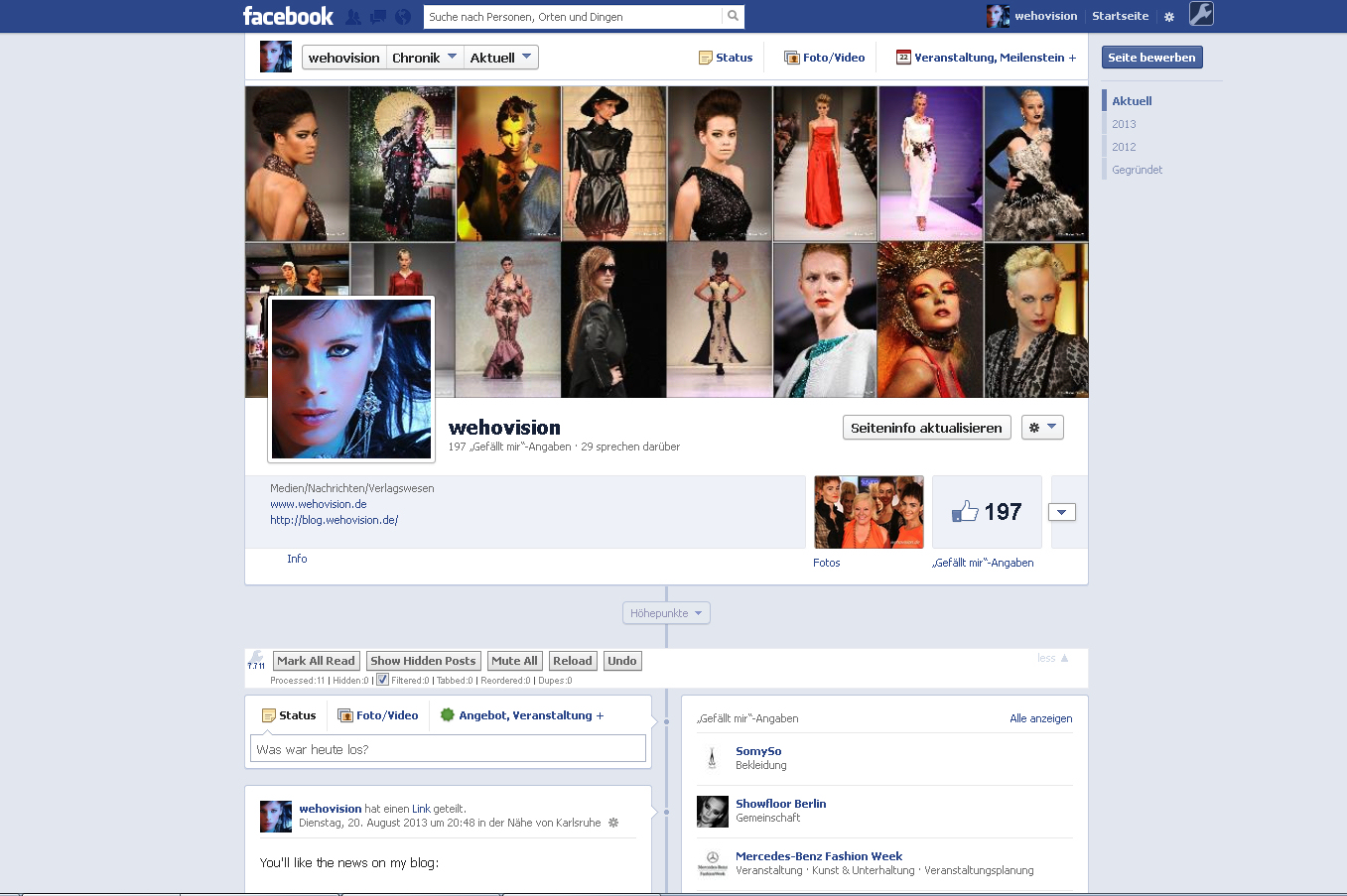
Task: Click the search magnifier icon
Action: [x=733, y=17]
